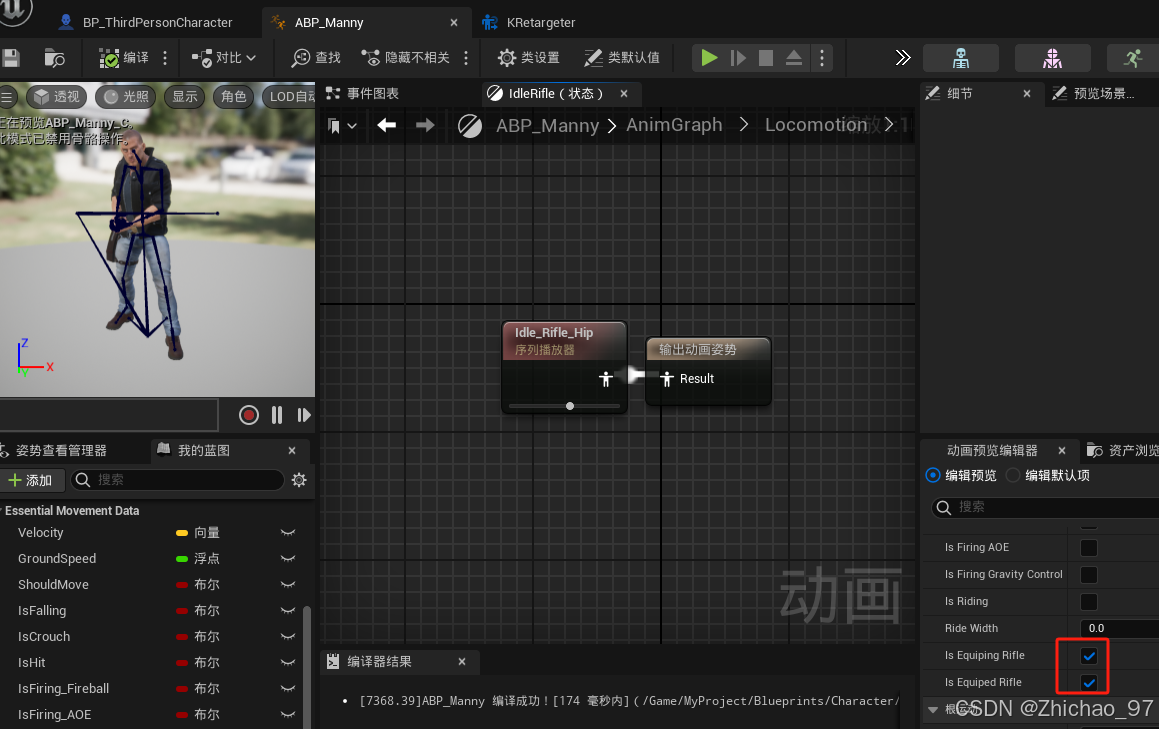Viewport: 1159px width, 729px height.
Task: Expand the toolbar overflow double chevron
Action: pyautogui.click(x=903, y=58)
